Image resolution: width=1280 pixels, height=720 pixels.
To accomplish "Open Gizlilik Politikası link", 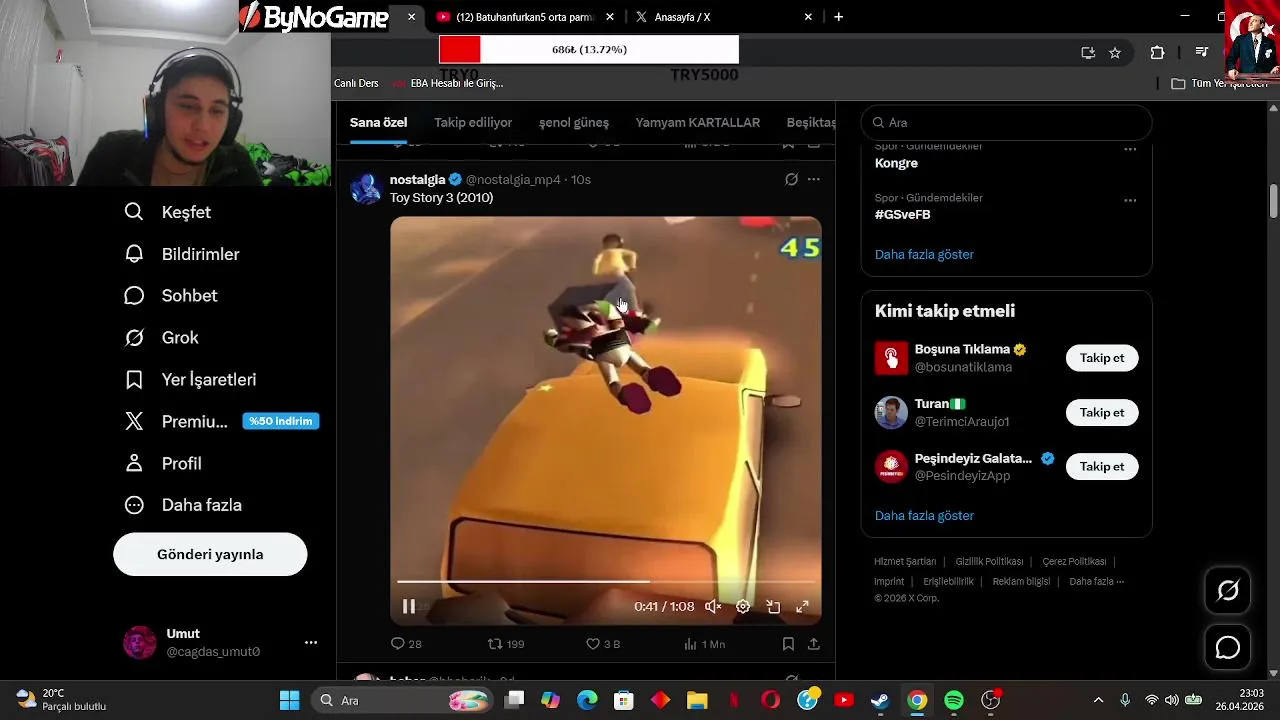I will [x=989, y=562].
